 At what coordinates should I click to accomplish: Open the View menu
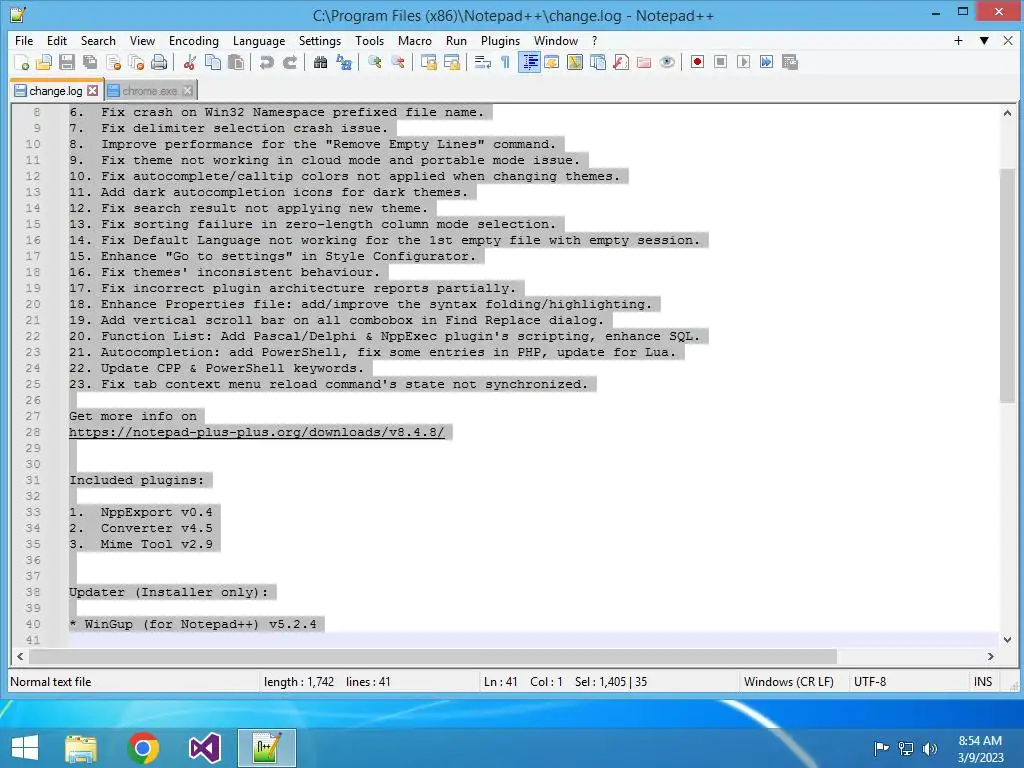(142, 40)
